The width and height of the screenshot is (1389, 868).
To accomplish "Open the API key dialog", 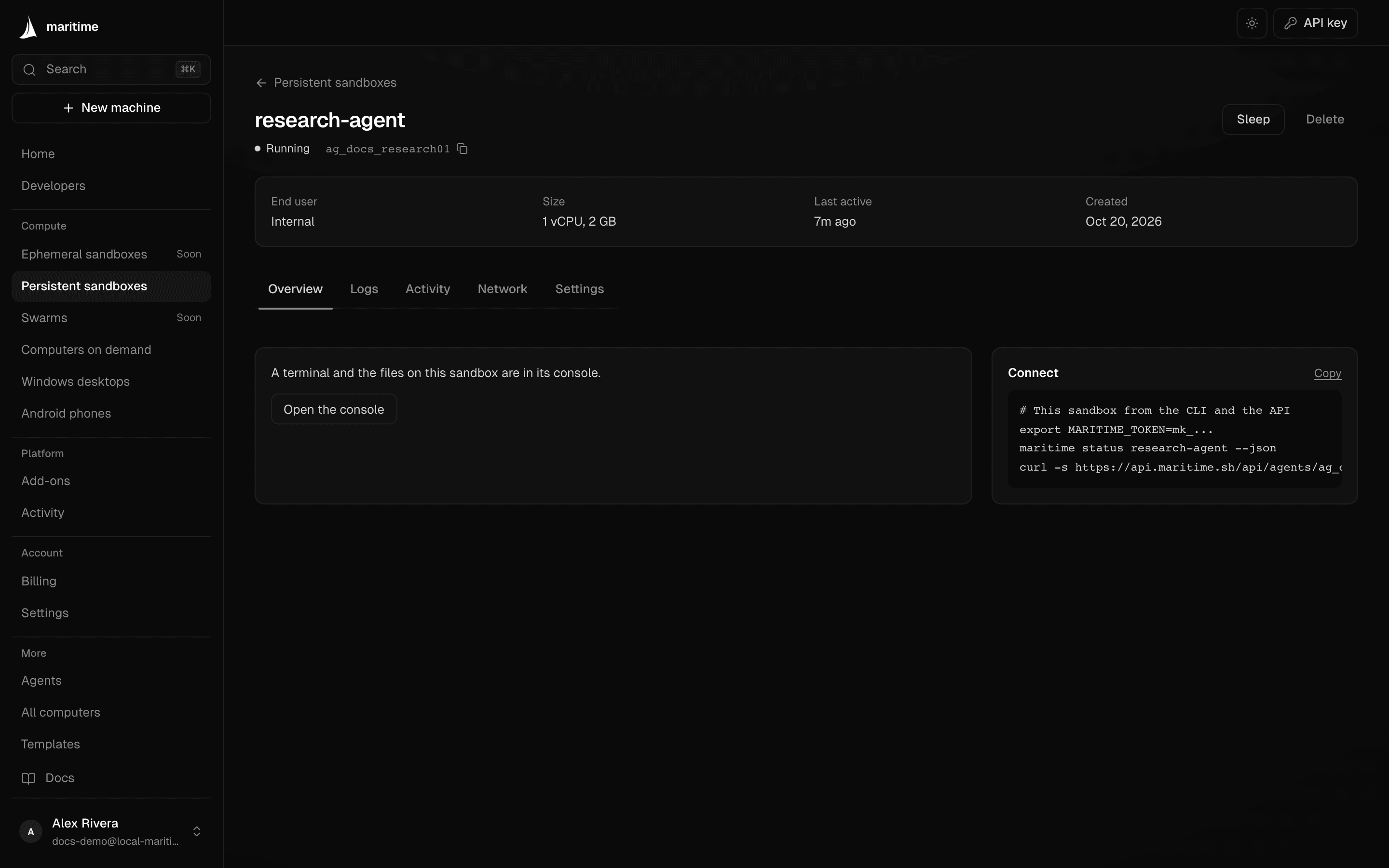I will click(x=1315, y=23).
